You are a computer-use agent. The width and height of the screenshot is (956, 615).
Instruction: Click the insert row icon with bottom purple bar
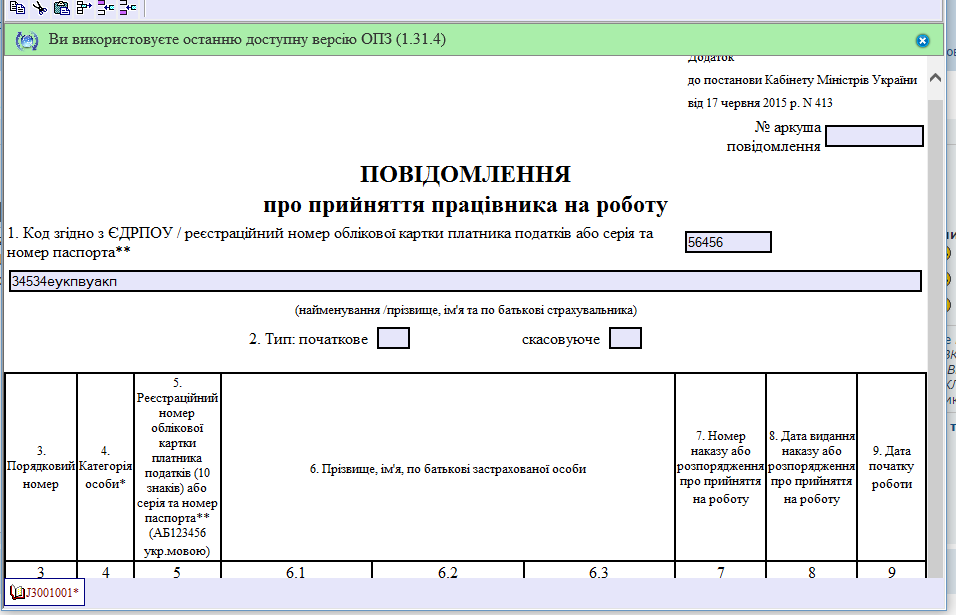coord(127,8)
